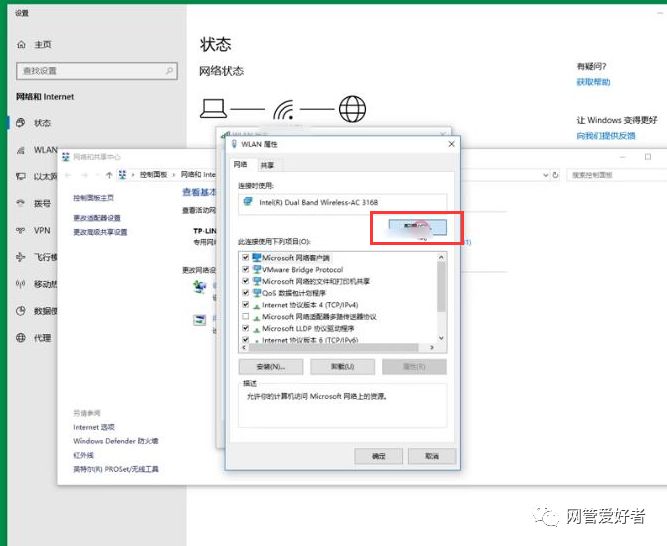Screen dimensions: 667x546
Task: Toggle Internet Protocol Version 6 (TCP/IPv6) checkbox
Action: coord(245,340)
